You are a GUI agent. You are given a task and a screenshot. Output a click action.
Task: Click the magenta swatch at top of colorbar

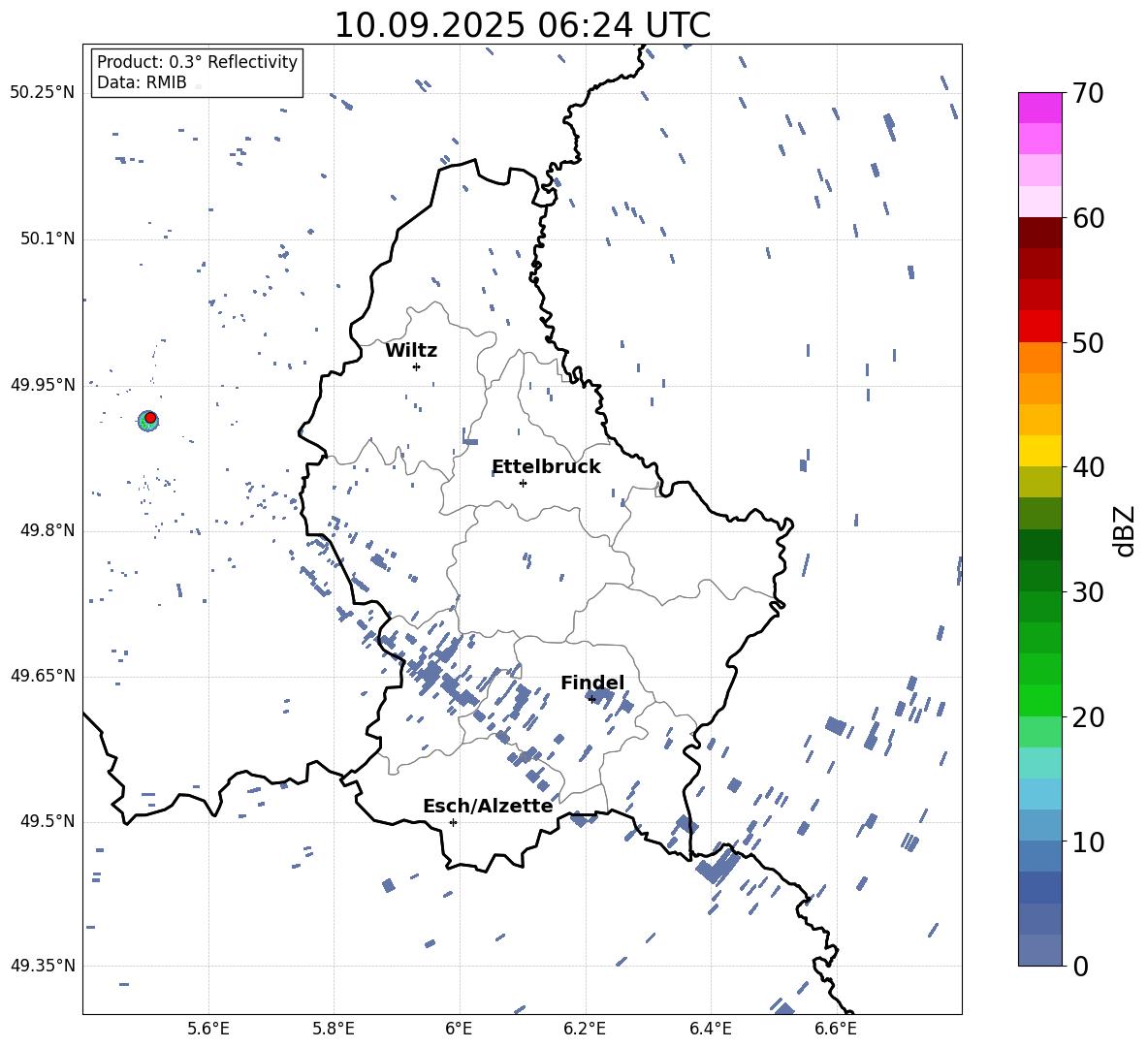pyautogui.click(x=1039, y=108)
